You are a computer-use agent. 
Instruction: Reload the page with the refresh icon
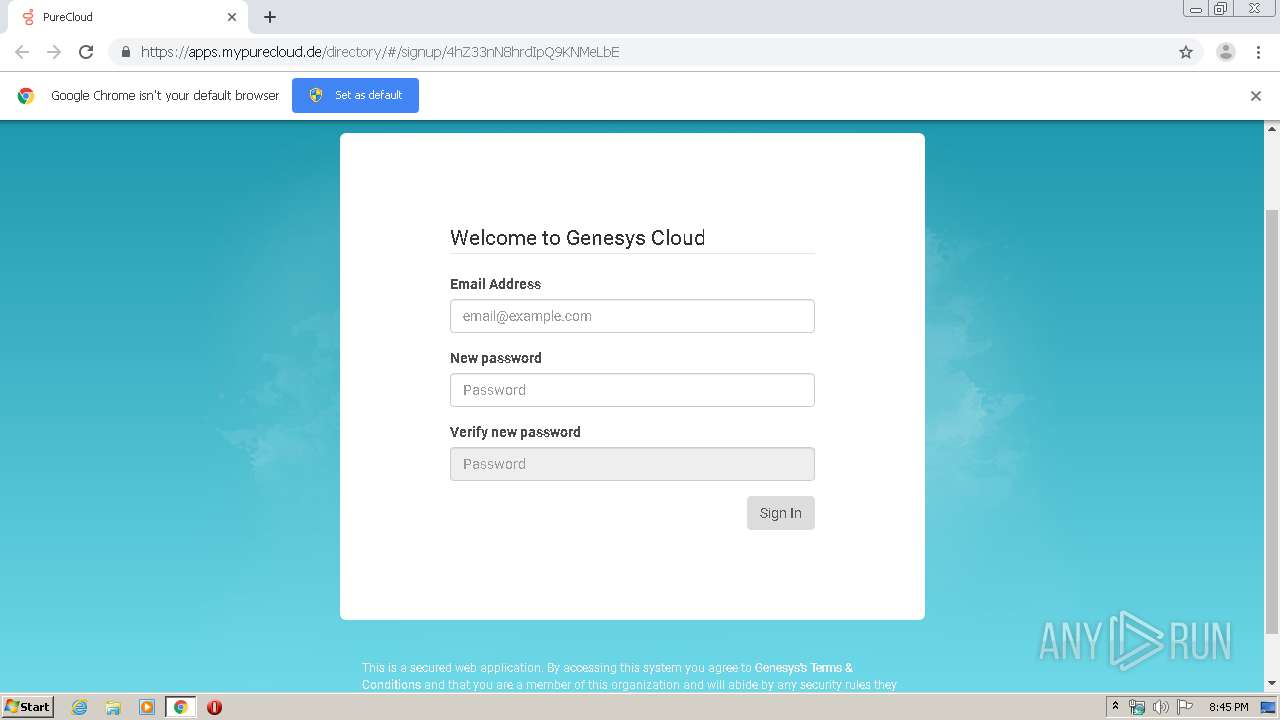(x=86, y=52)
